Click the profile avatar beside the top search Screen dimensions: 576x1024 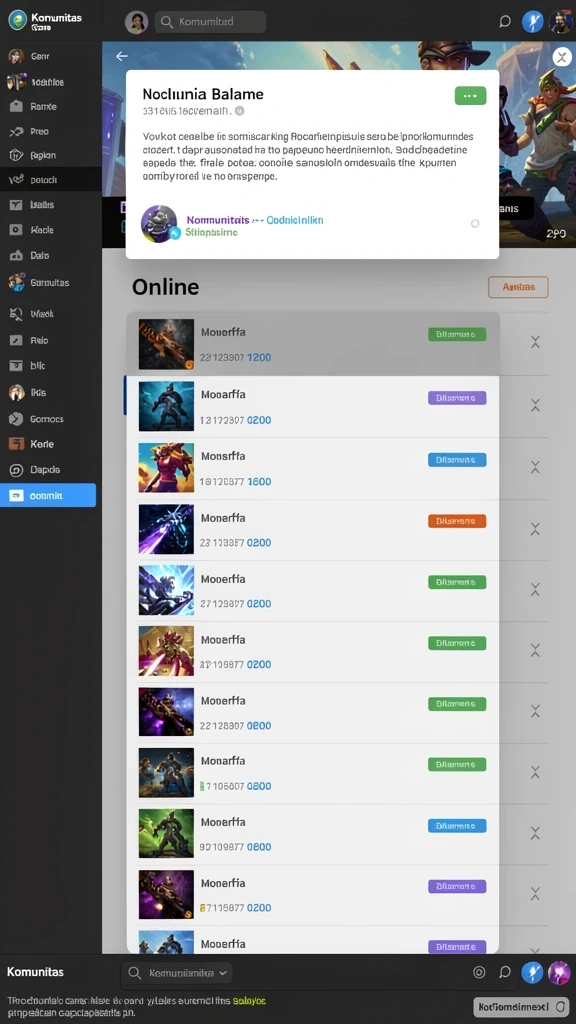tap(136, 22)
